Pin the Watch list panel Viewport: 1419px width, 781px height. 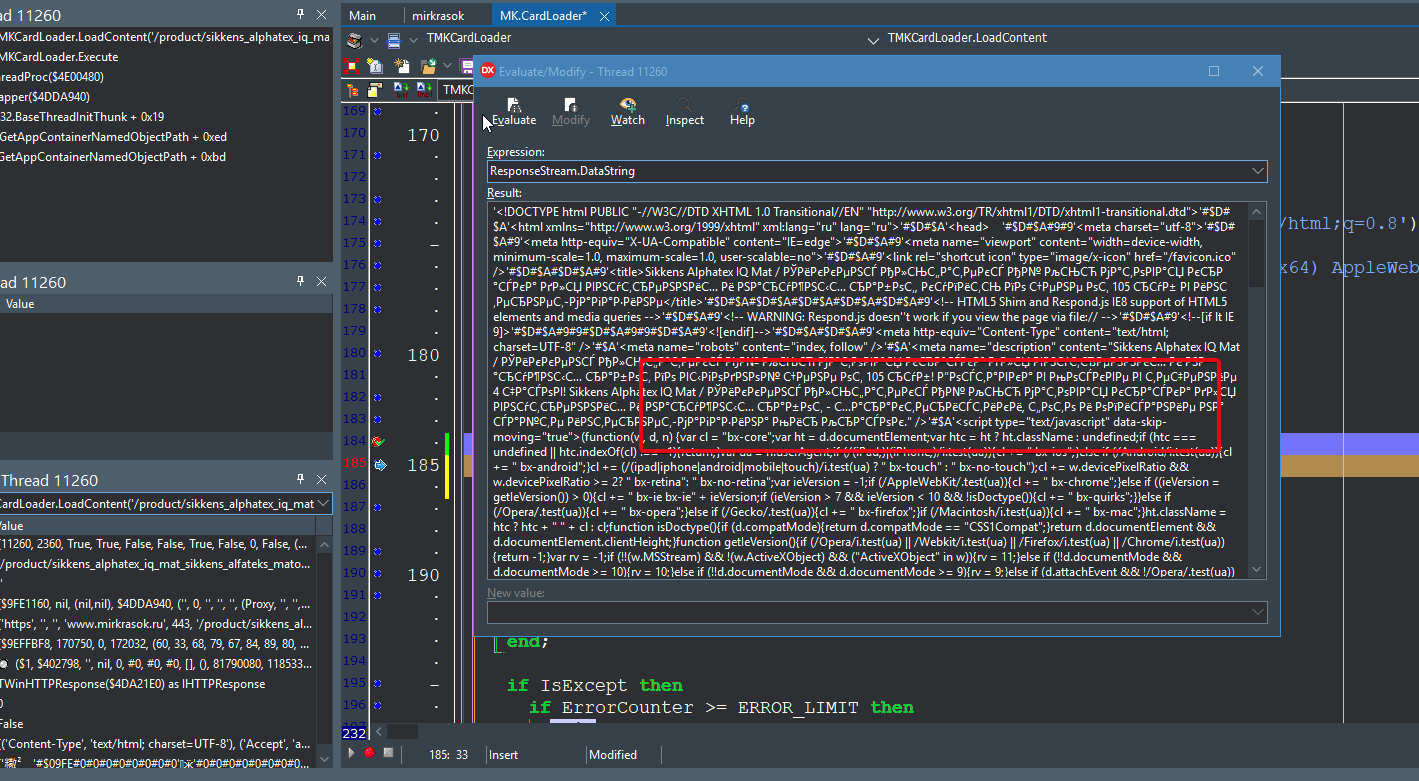(301, 281)
